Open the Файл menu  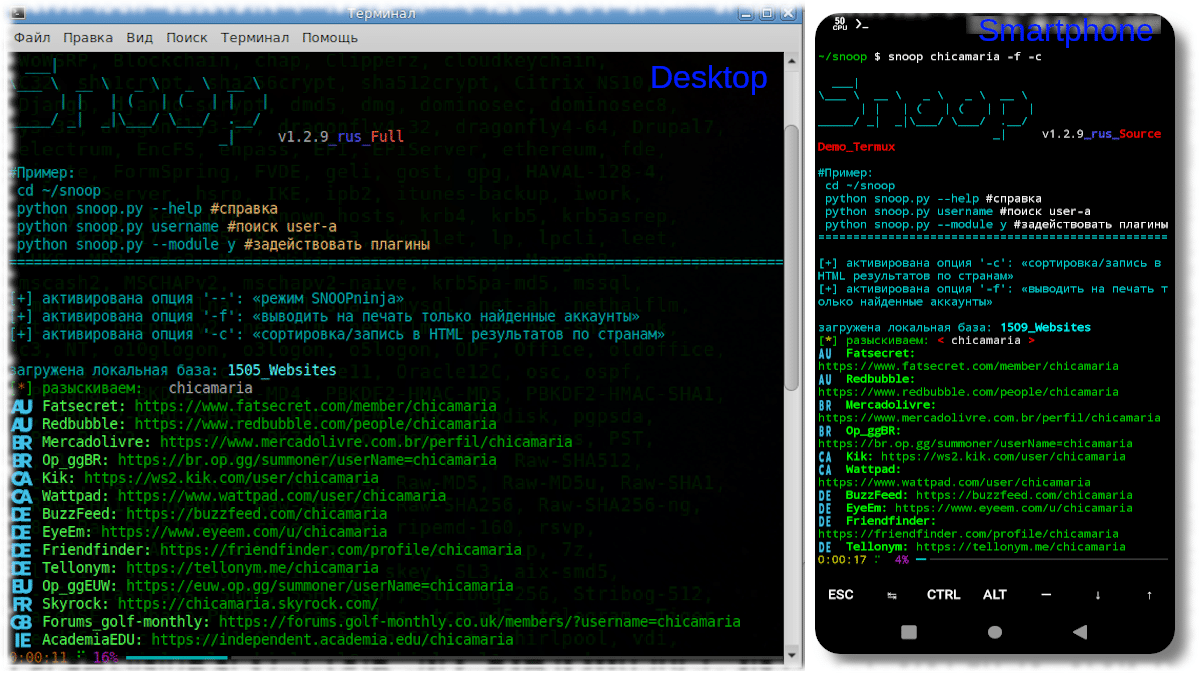tap(32, 38)
